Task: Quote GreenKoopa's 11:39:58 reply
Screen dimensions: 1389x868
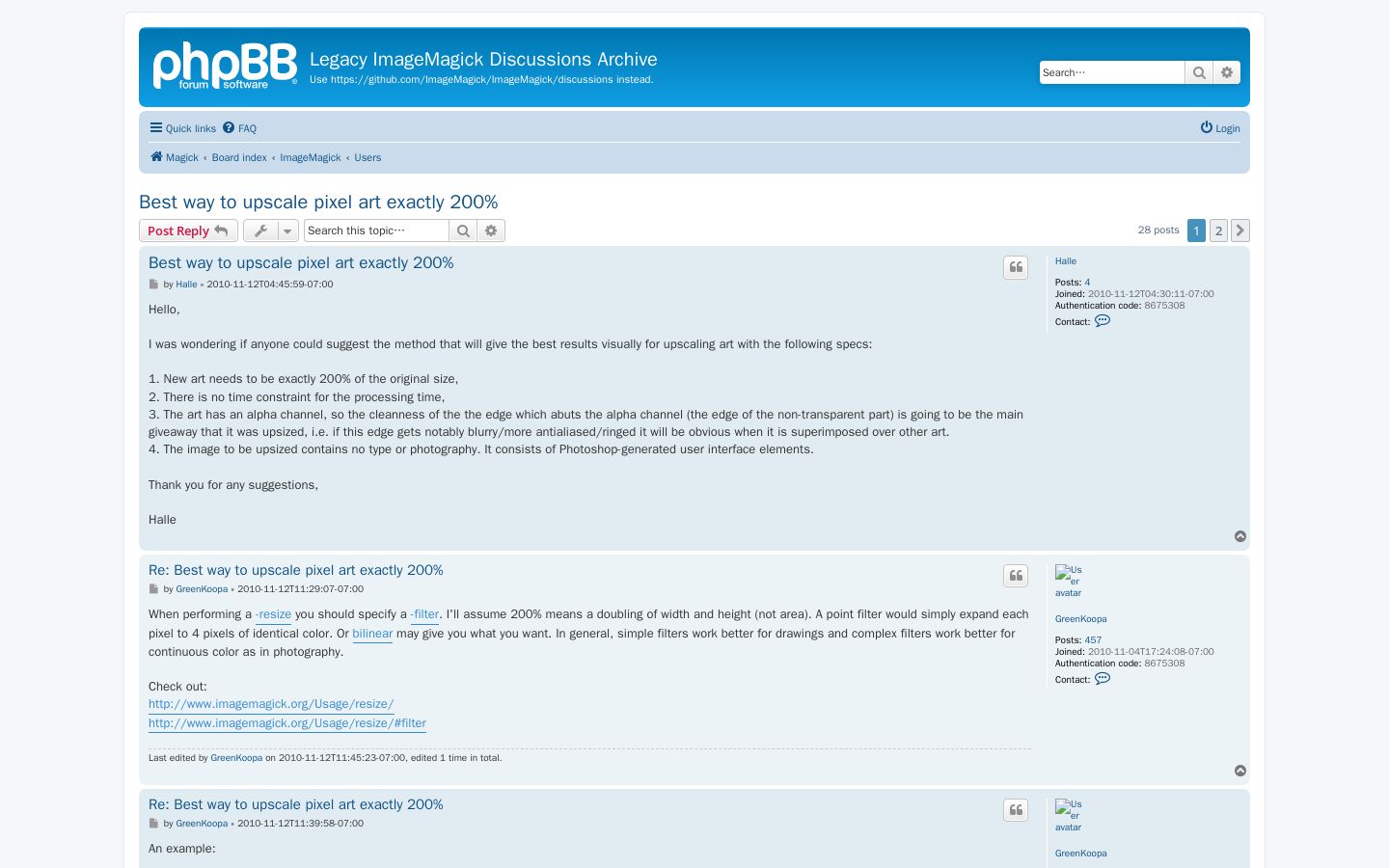Action: (1016, 810)
